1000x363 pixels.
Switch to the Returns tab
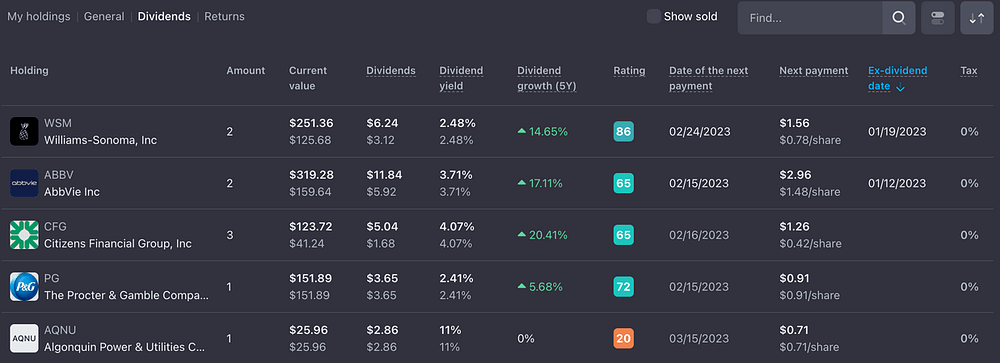pyautogui.click(x=224, y=17)
